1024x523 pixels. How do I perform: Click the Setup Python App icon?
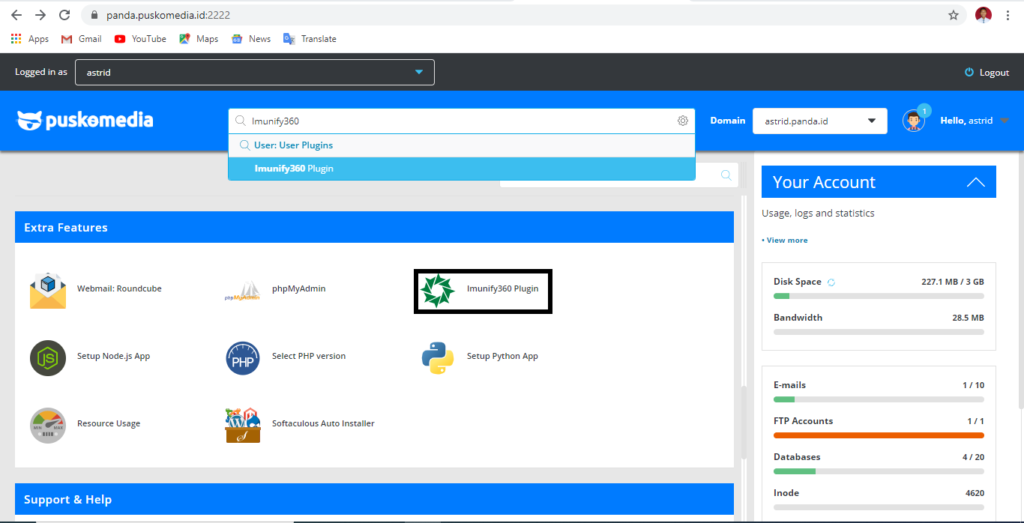437,357
